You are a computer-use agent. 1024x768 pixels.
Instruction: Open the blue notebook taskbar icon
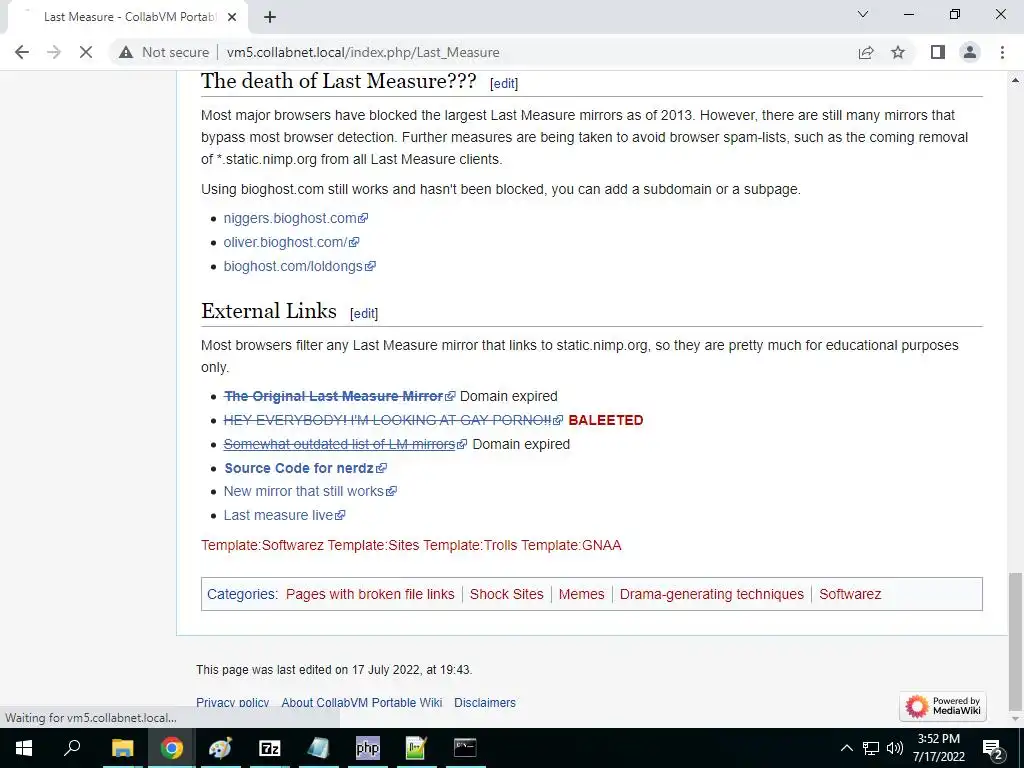pos(319,748)
